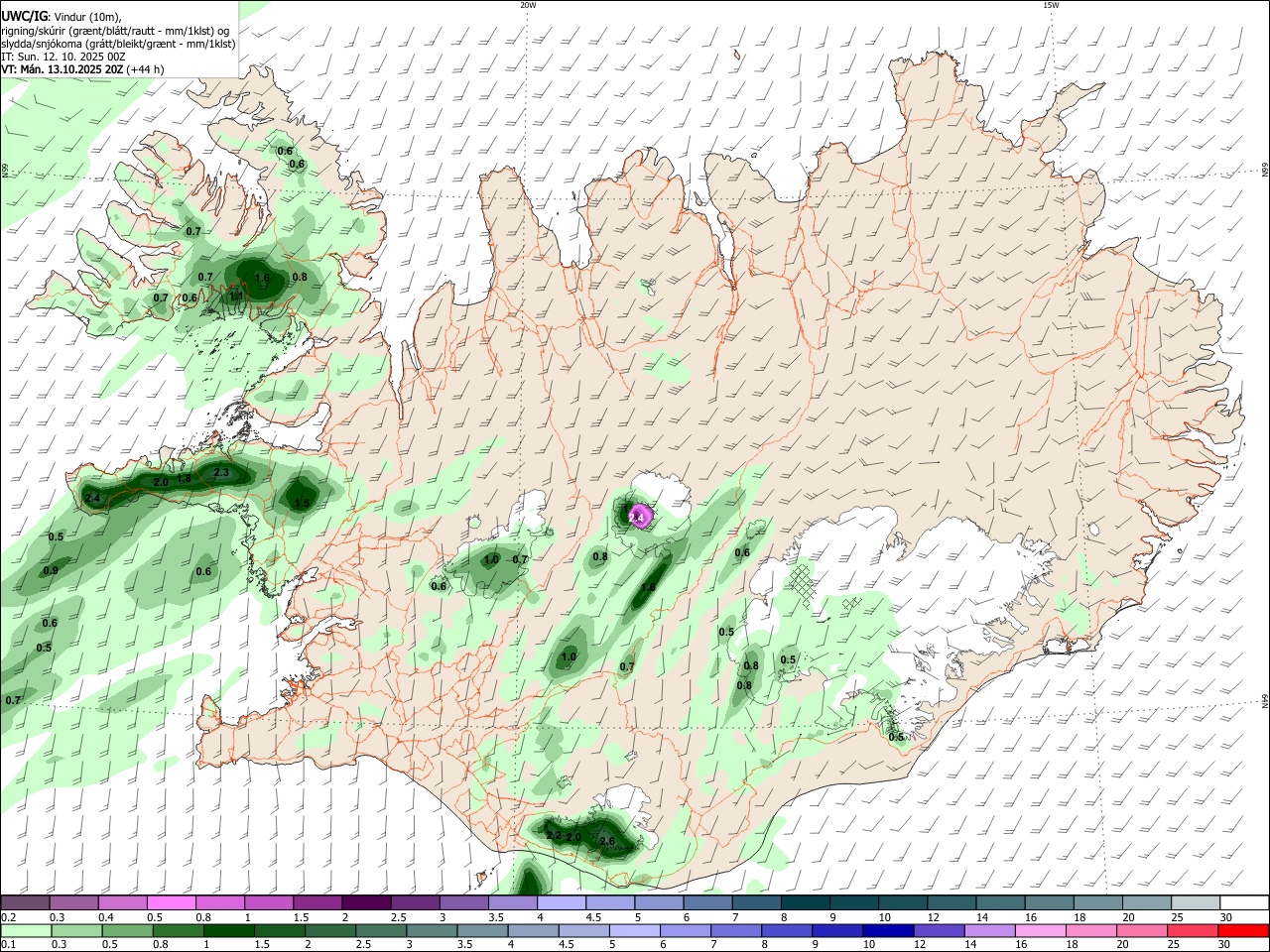Select the 'VT: Mán. 13.10.2025 20Z (+44 h)' line
Viewport: 1270px width, 952px height.
point(82,70)
